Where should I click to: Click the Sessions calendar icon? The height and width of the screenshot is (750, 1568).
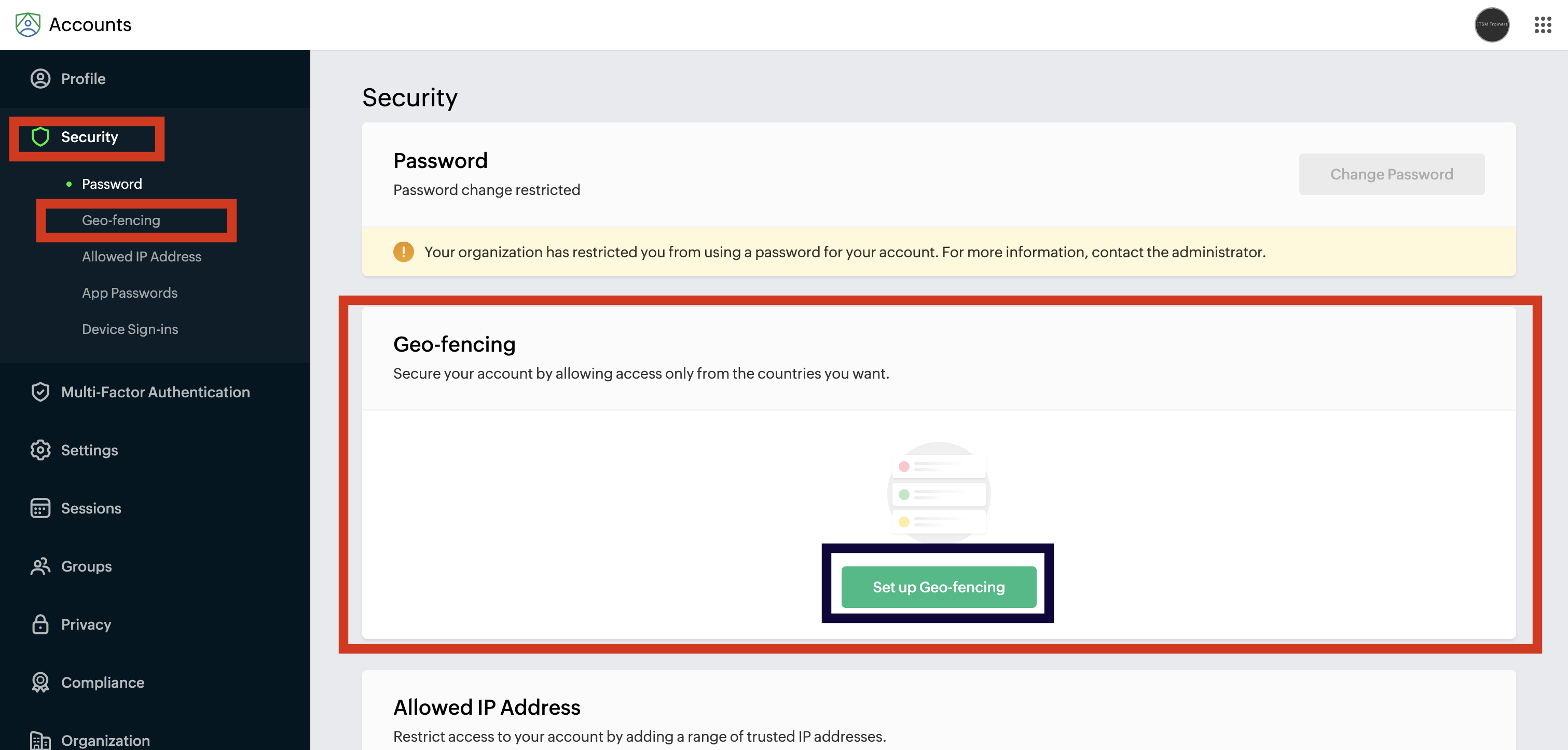40,508
